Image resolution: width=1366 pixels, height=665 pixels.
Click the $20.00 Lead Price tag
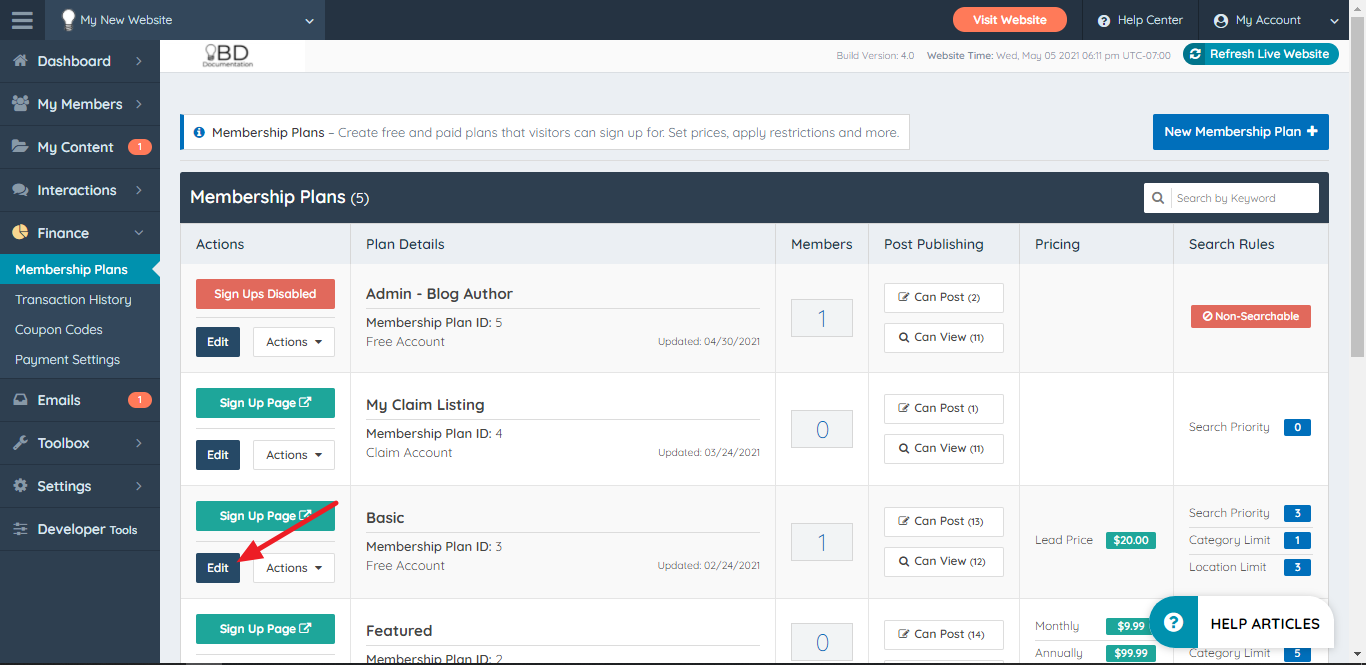[1131, 540]
